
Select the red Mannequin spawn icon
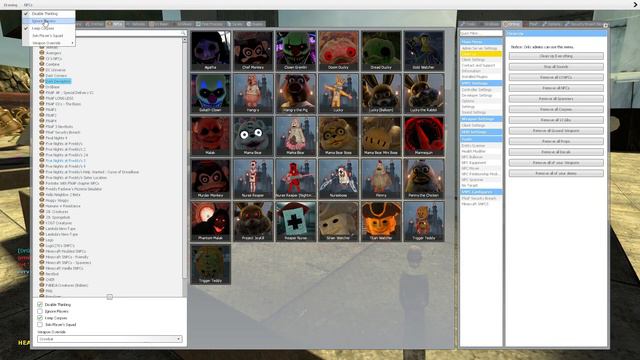(424, 136)
